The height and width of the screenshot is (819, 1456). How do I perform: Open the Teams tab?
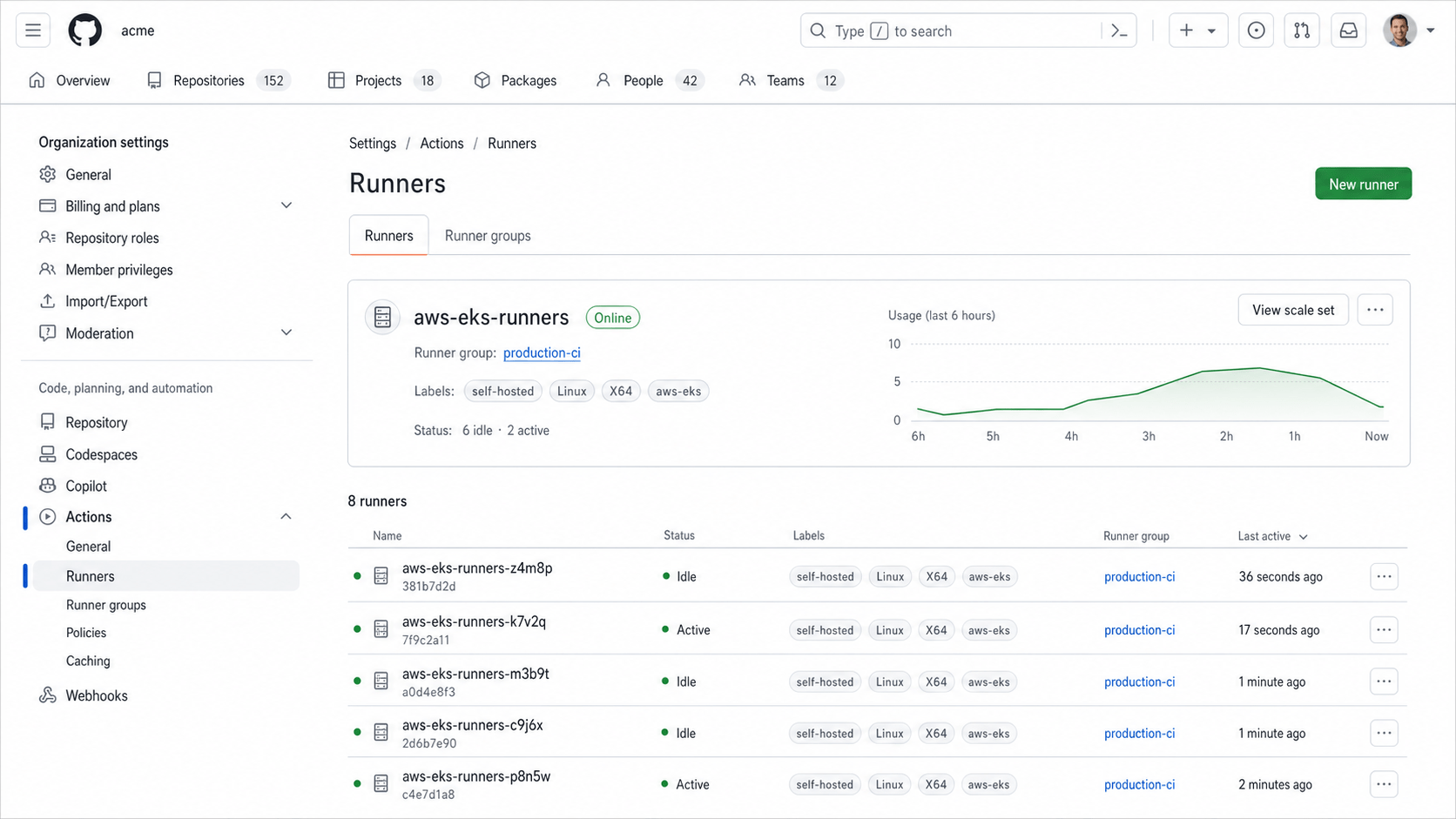click(x=790, y=80)
